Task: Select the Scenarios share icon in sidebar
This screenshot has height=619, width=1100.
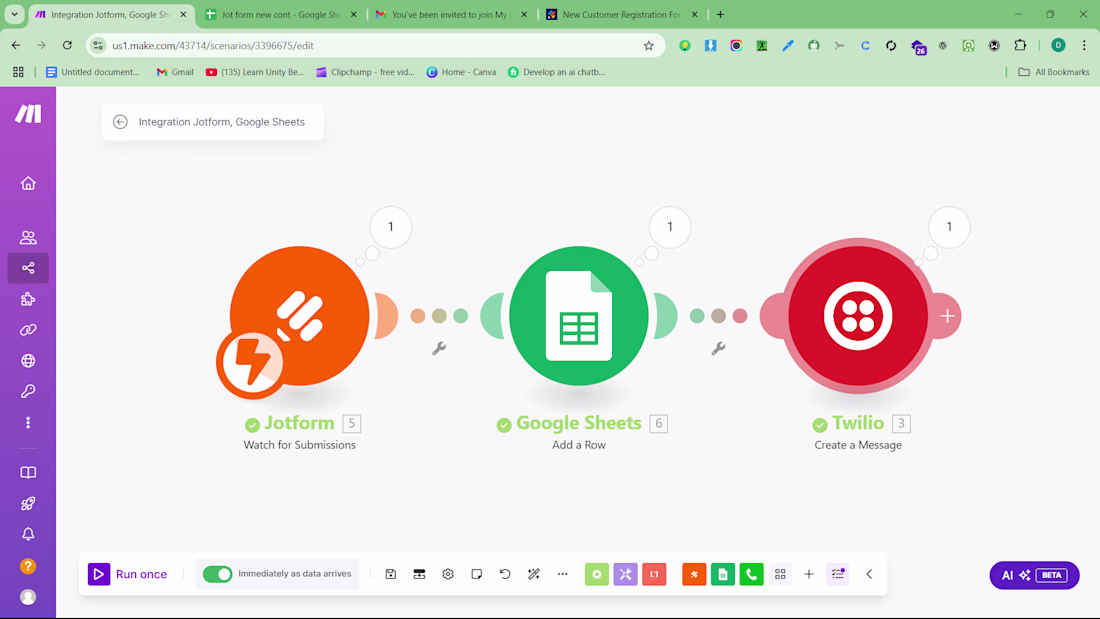Action: pos(28,268)
